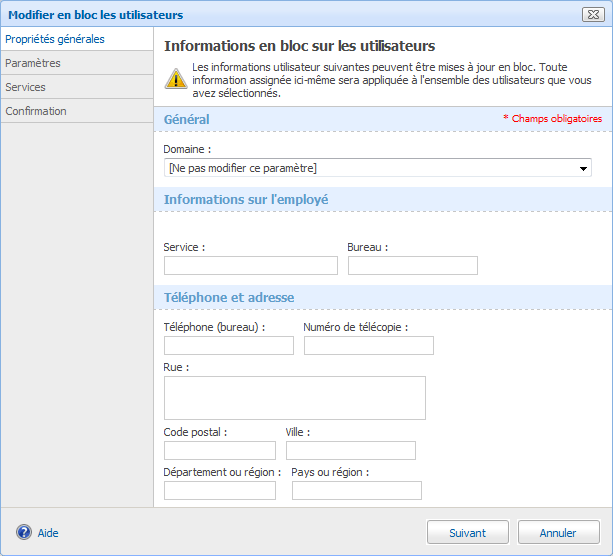Select the Ville text field
The height and width of the screenshot is (556, 613).
point(350,450)
